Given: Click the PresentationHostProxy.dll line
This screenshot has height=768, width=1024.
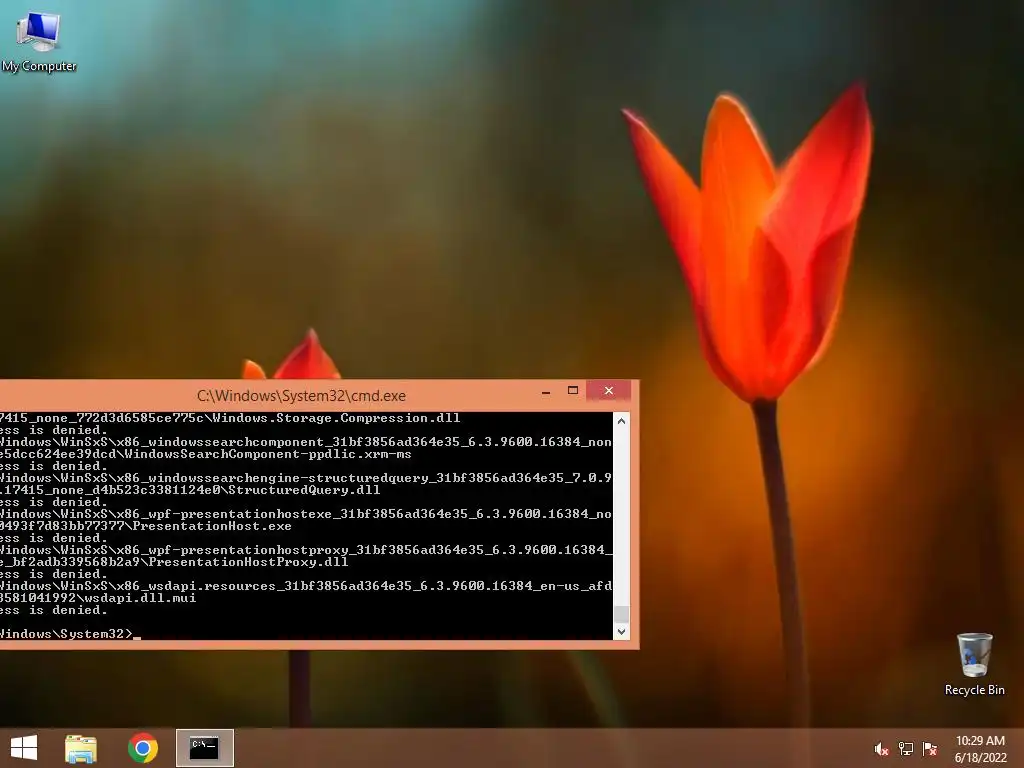Looking at the screenshot, I should coord(174,562).
